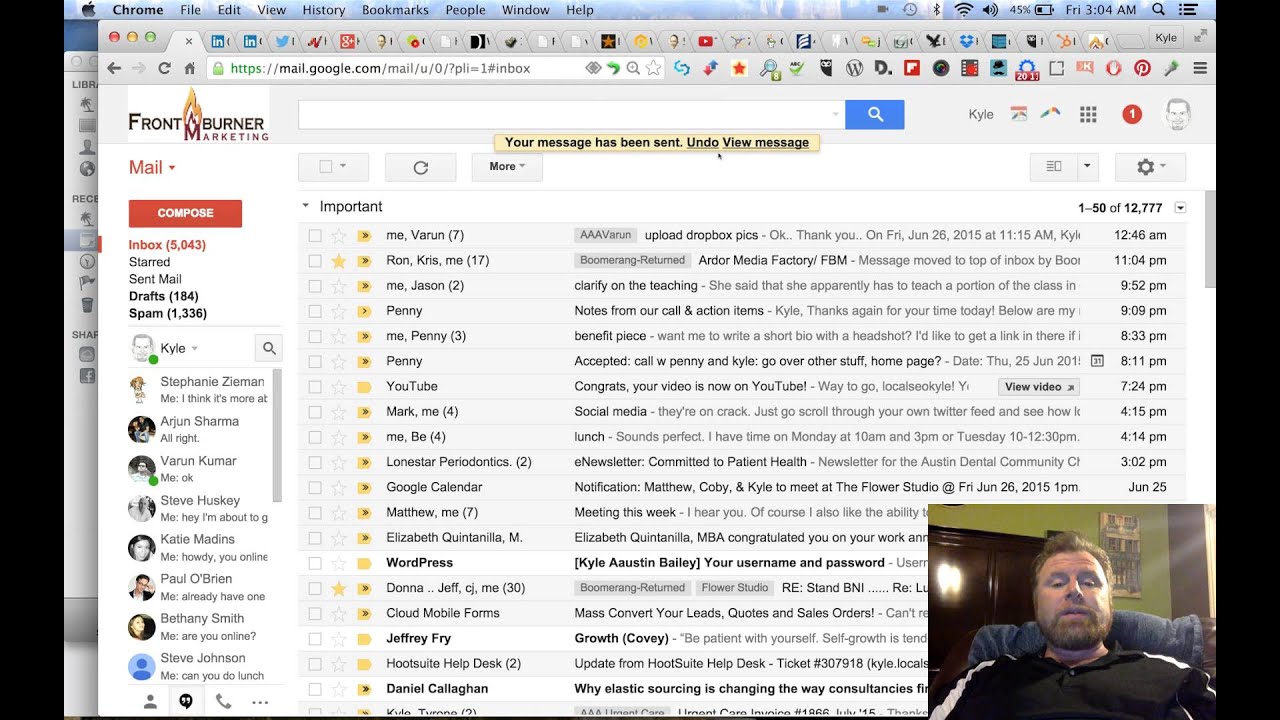The width and height of the screenshot is (1280, 720).
Task: Switch to the YouTube browser tab
Action: coord(706,41)
